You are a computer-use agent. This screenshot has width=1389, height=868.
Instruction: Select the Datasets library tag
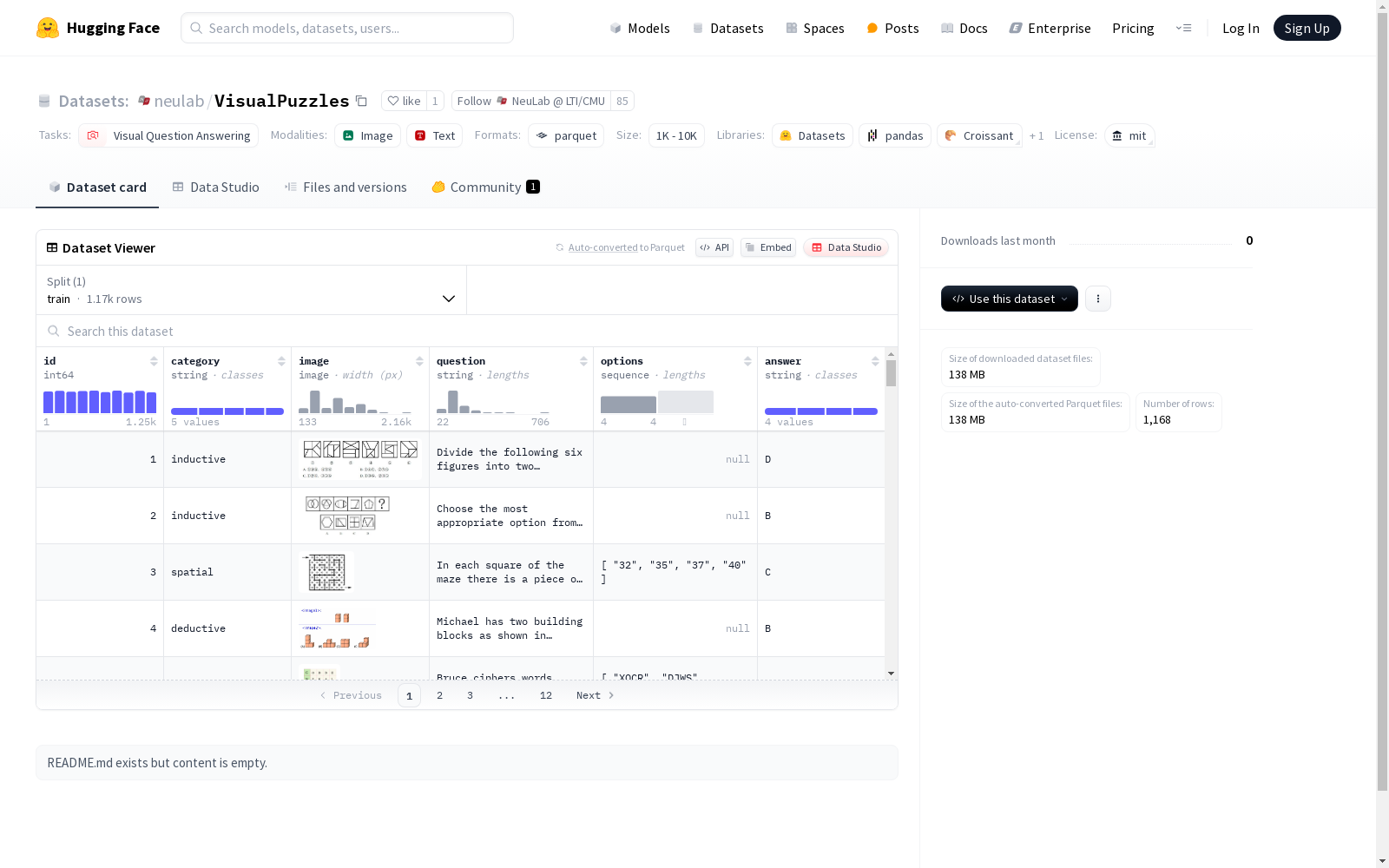point(813,135)
